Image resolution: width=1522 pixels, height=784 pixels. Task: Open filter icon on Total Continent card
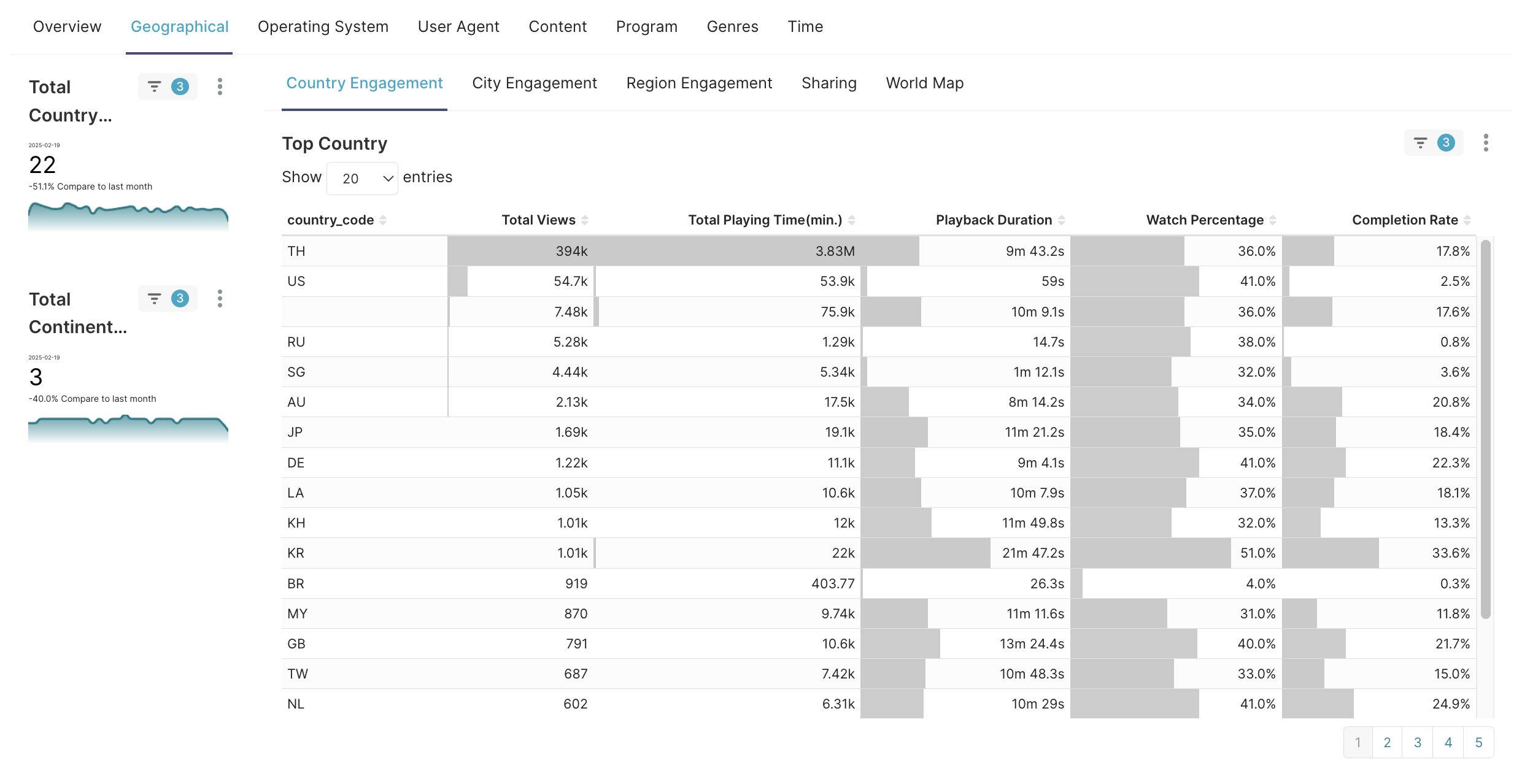tap(154, 299)
